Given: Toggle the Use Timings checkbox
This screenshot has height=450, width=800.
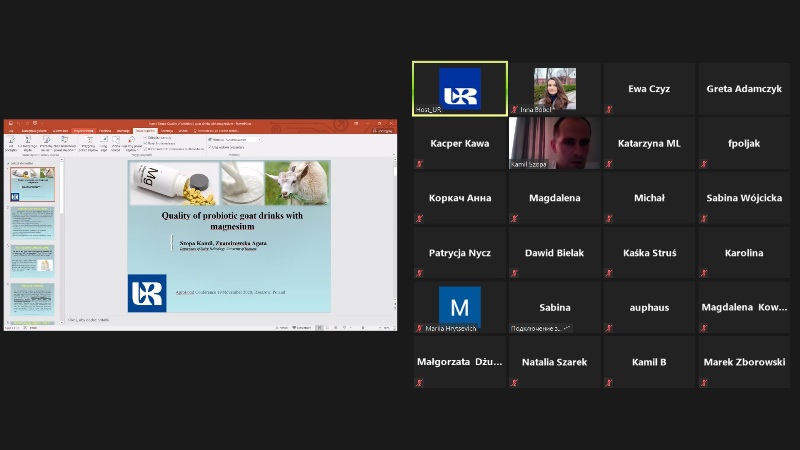Looking at the screenshot, I should tap(145, 143).
